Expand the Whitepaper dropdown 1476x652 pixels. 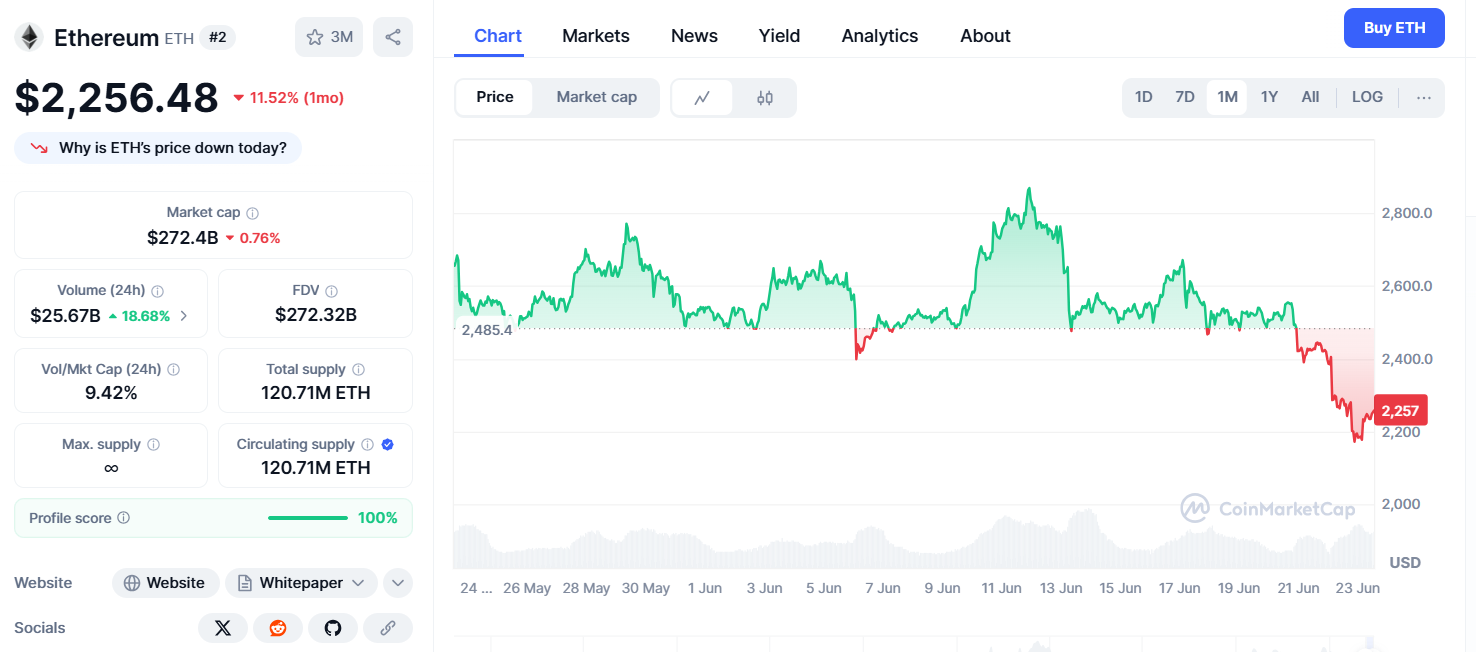pos(301,583)
